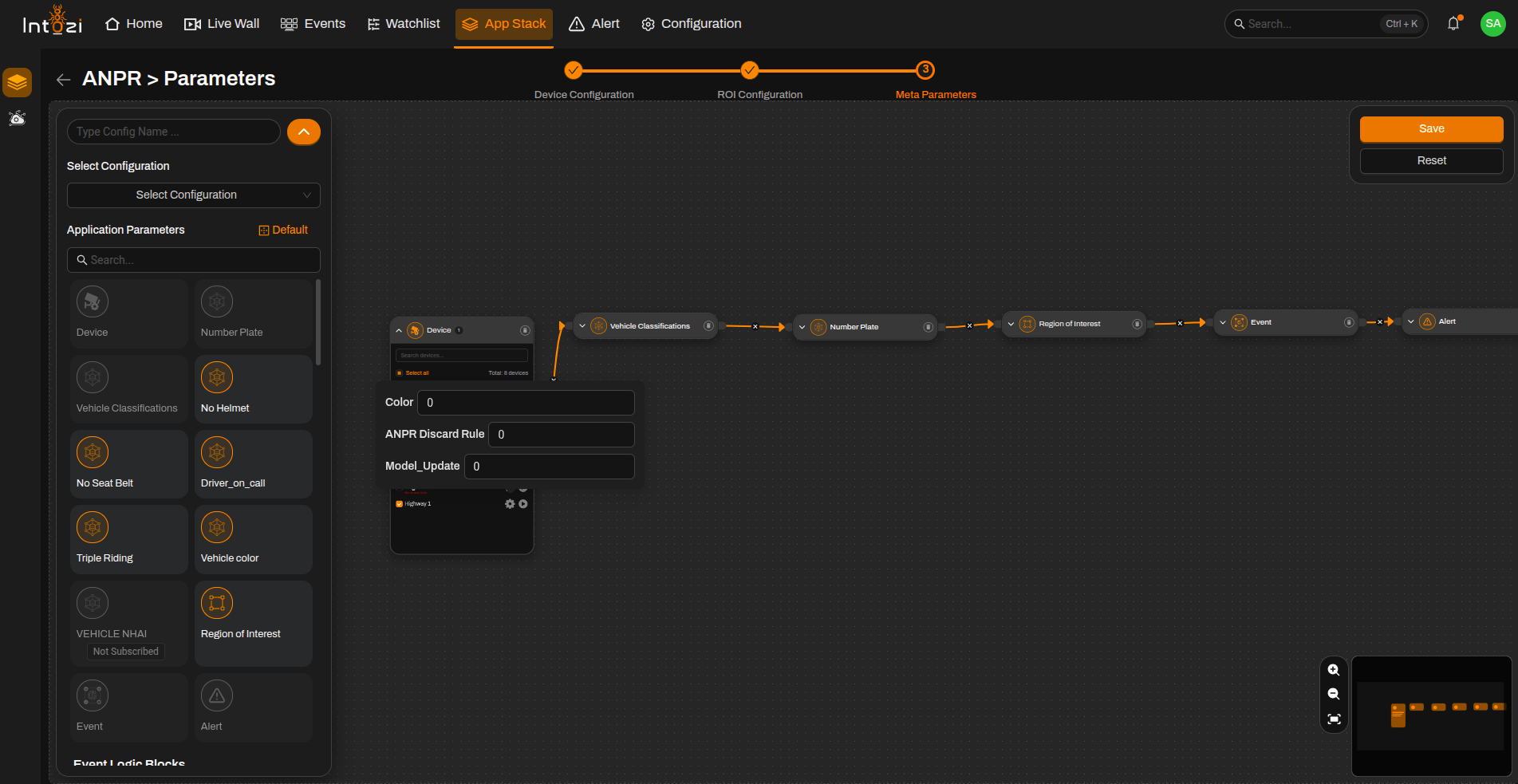Select the Number Plate parameter block
Screen dimensions: 1518x784
pos(254,313)
